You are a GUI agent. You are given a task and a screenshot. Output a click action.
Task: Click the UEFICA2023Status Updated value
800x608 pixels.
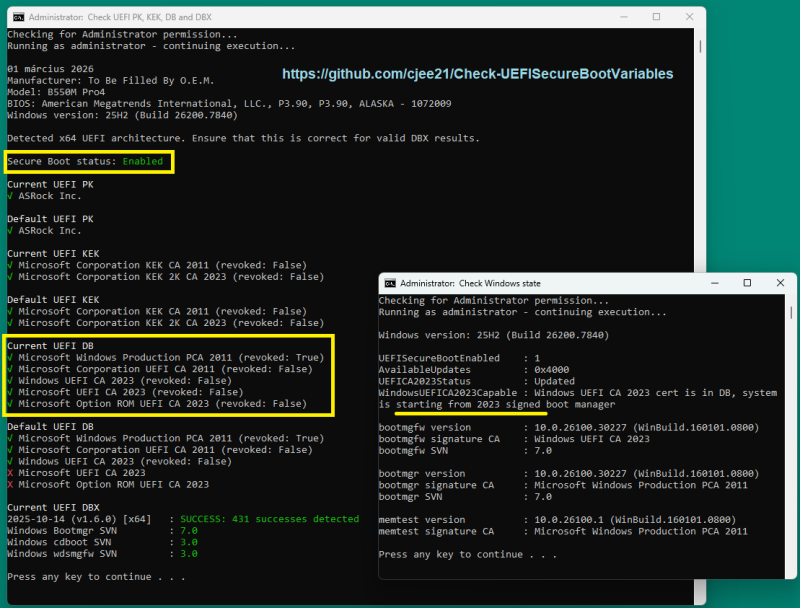click(x=555, y=381)
